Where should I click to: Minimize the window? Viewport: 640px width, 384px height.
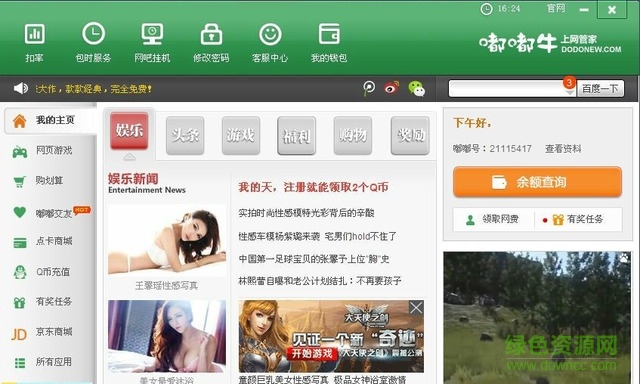click(584, 9)
